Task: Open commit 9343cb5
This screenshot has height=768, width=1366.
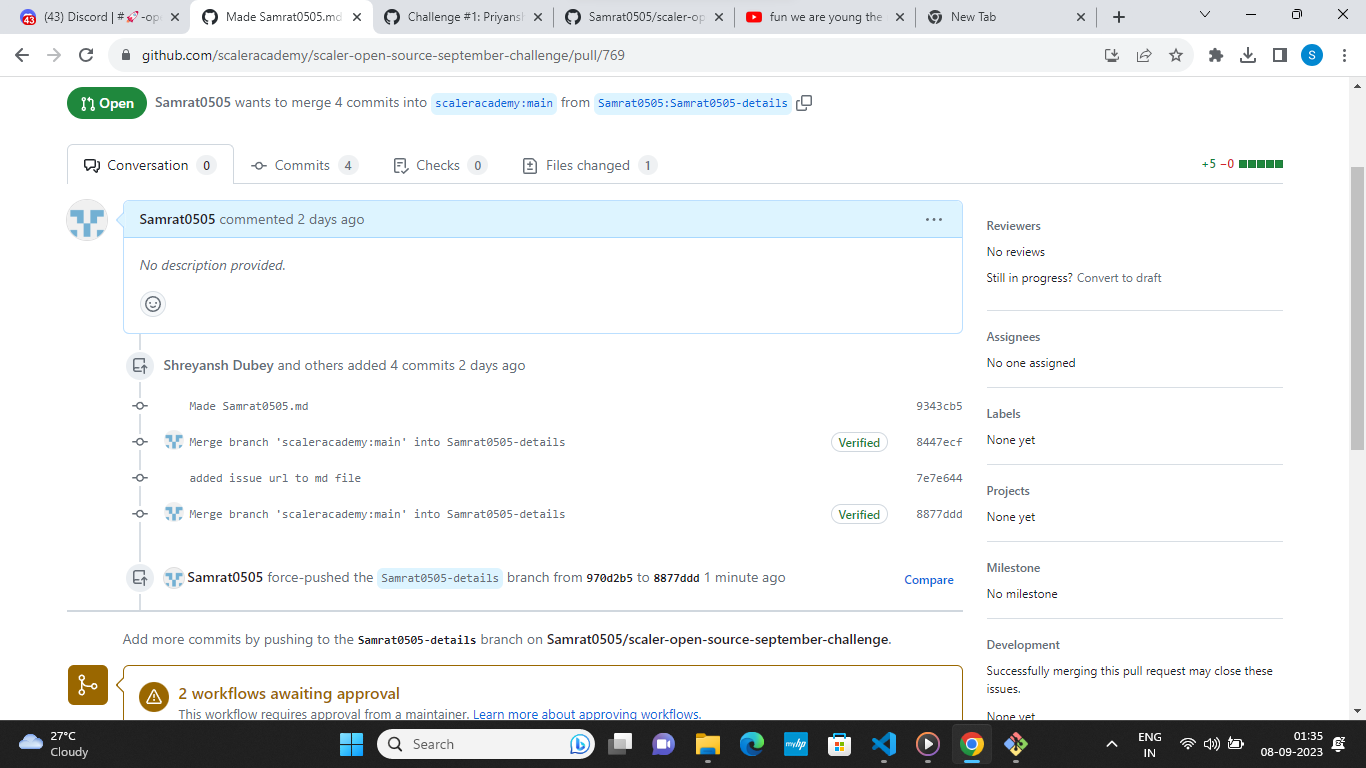Action: coord(941,406)
